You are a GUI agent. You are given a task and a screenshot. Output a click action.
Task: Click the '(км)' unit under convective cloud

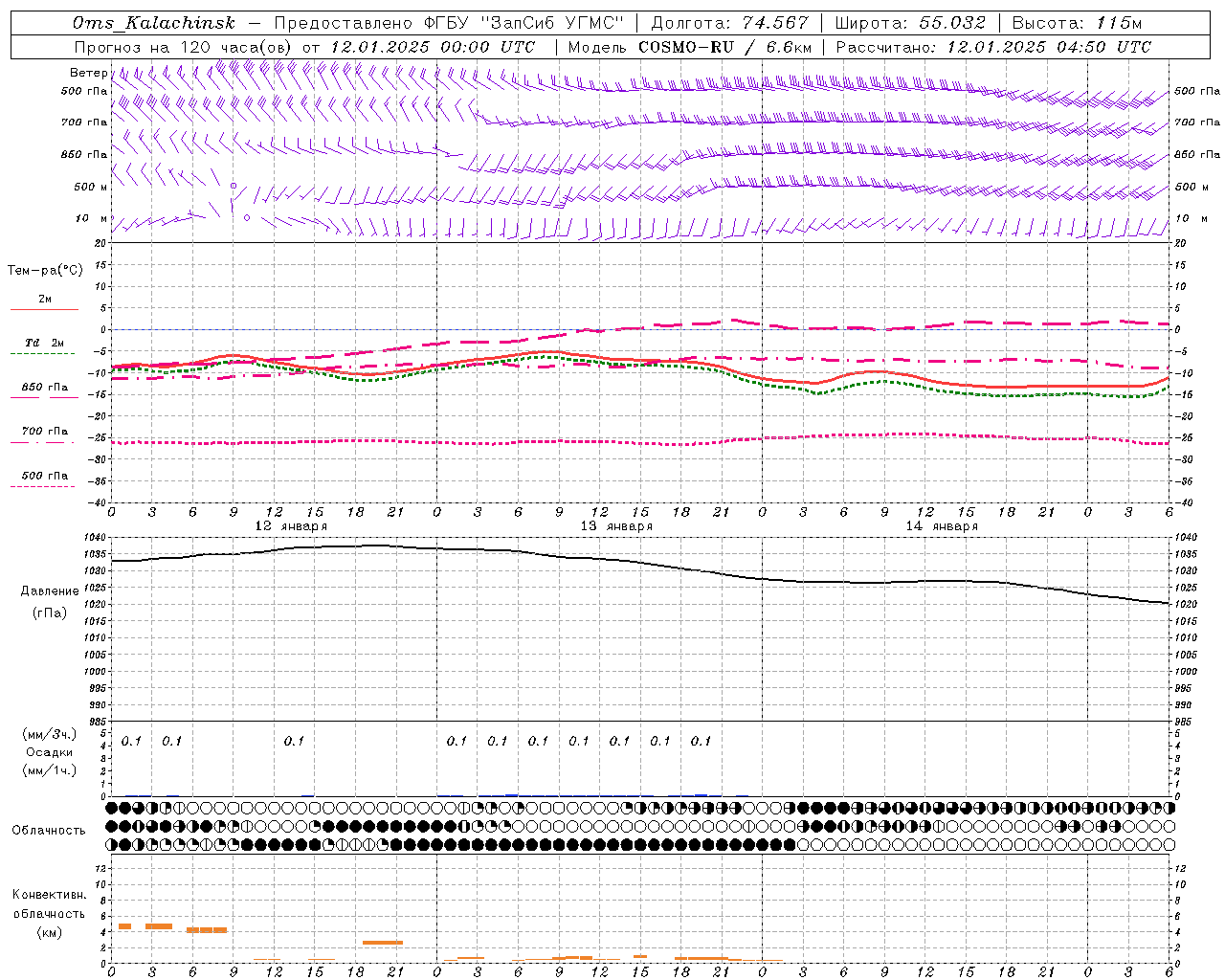(49, 932)
